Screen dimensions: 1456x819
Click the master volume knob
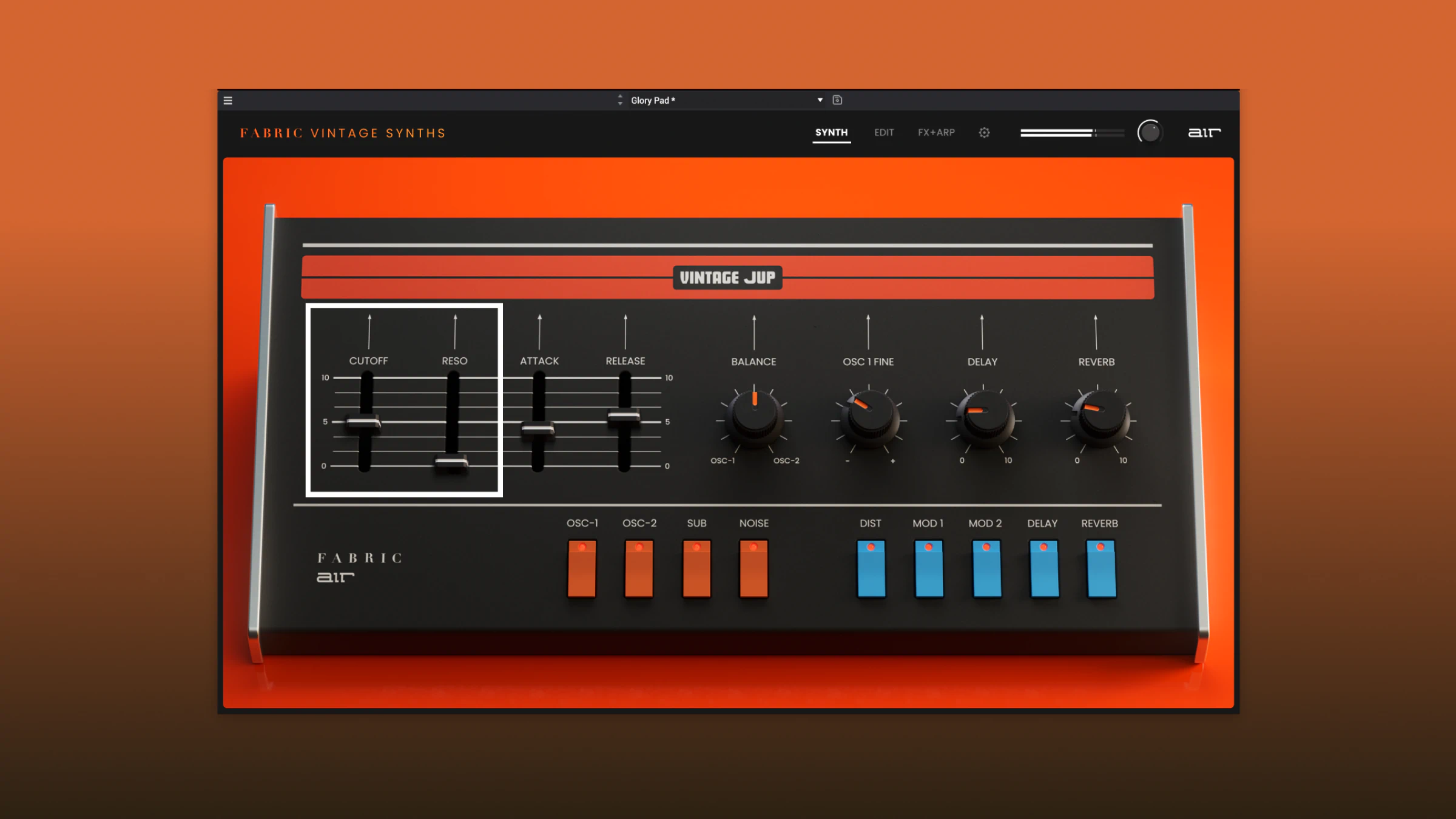[x=1150, y=132]
